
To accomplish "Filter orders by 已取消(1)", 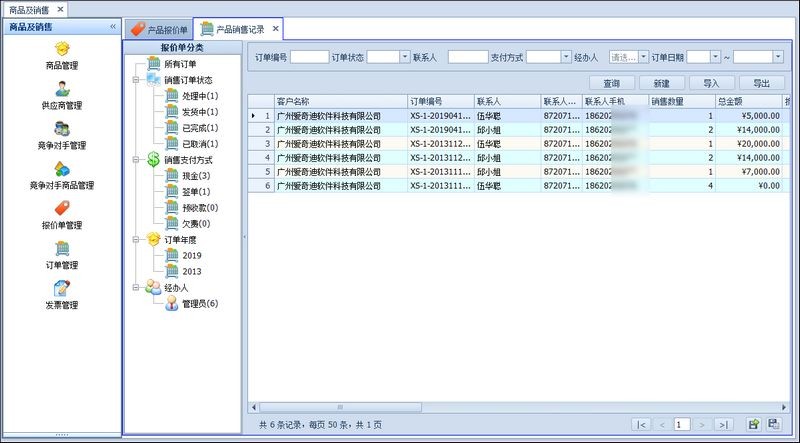I will click(200, 144).
